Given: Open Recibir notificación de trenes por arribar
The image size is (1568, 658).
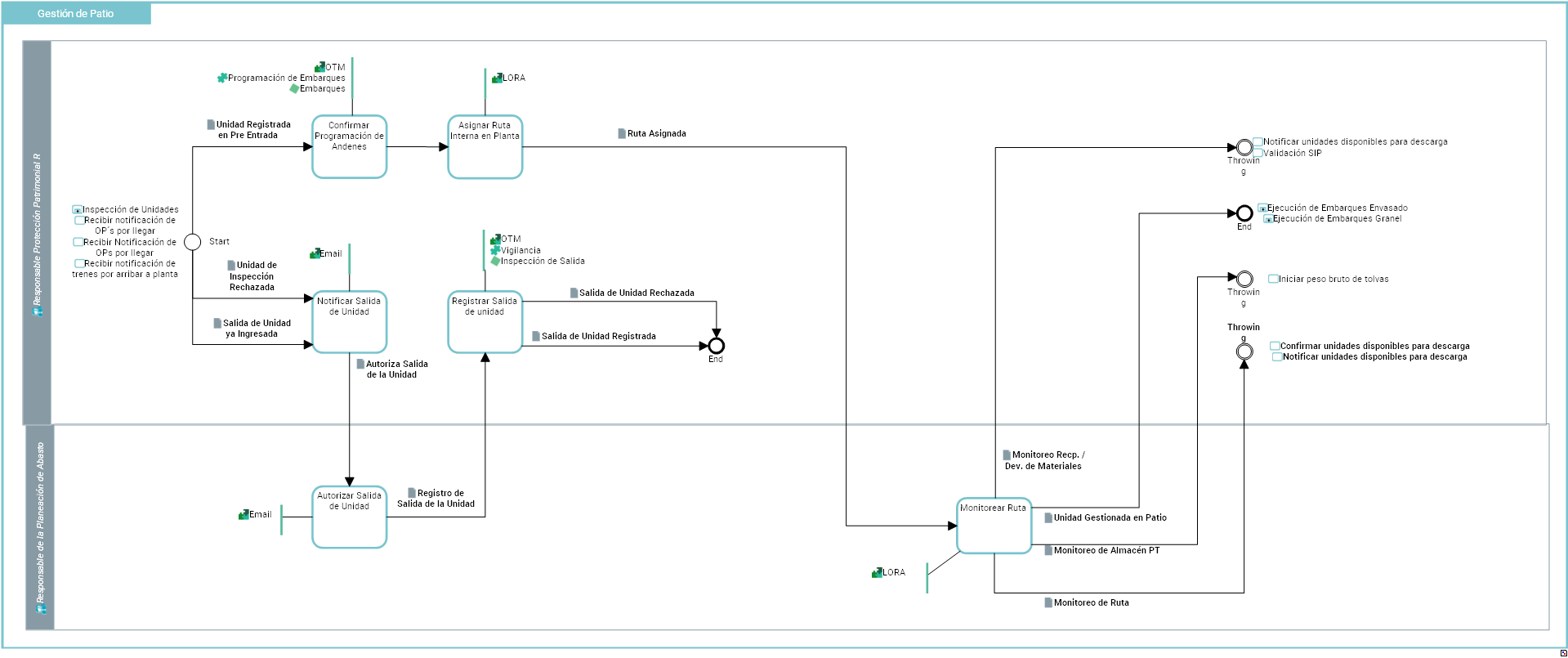Looking at the screenshot, I should pyautogui.click(x=125, y=269).
